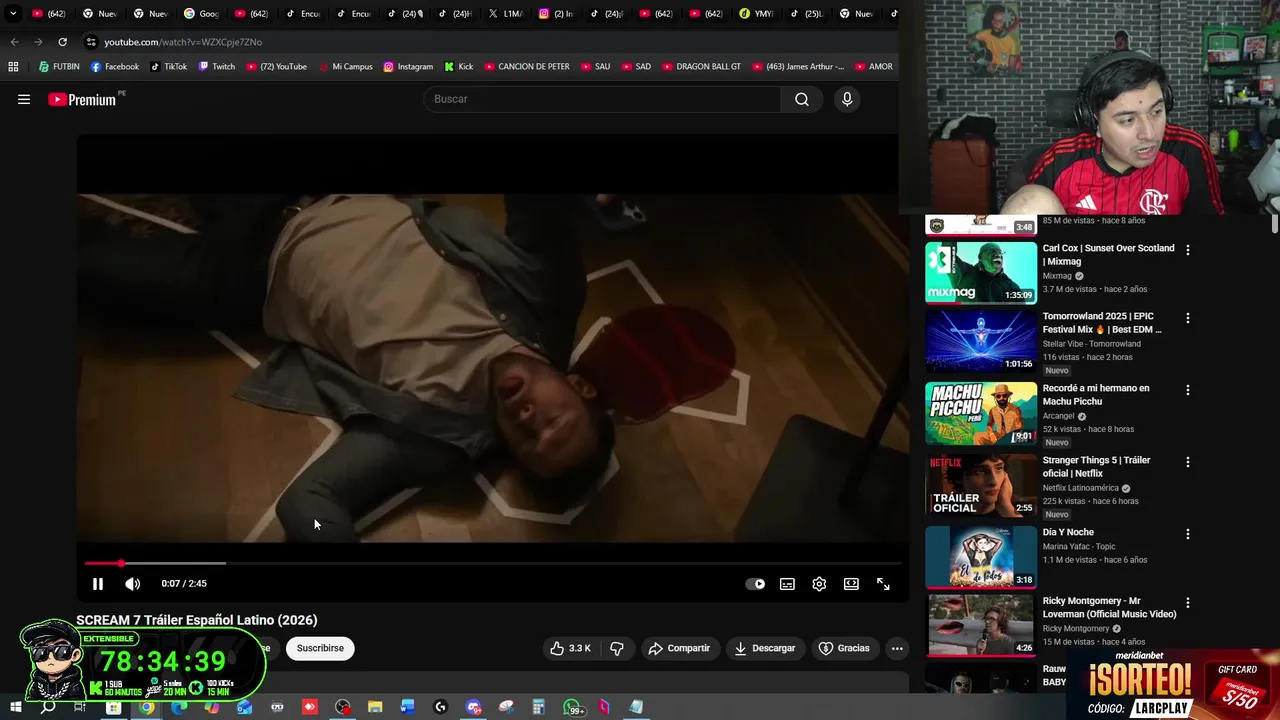This screenshot has height=720, width=1280.
Task: Open the Chrome apps grid shortcut
Action: tap(13, 67)
